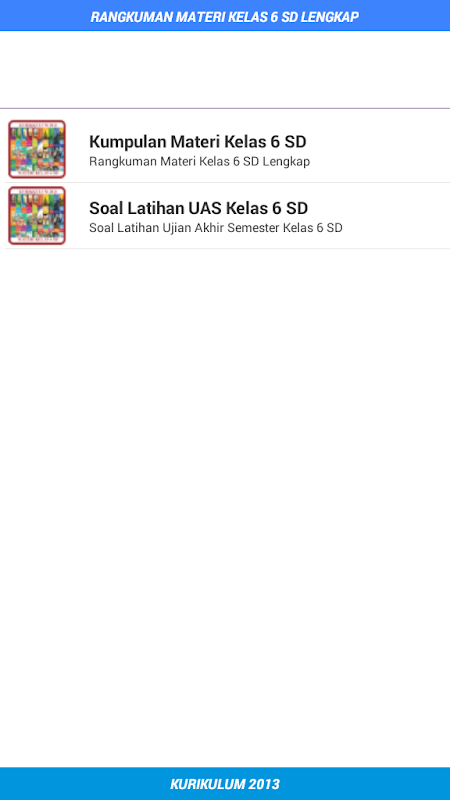This screenshot has height=800, width=450.
Task: Open the Soal Latihan UAS Kelas 6 SD title
Action: (x=198, y=208)
